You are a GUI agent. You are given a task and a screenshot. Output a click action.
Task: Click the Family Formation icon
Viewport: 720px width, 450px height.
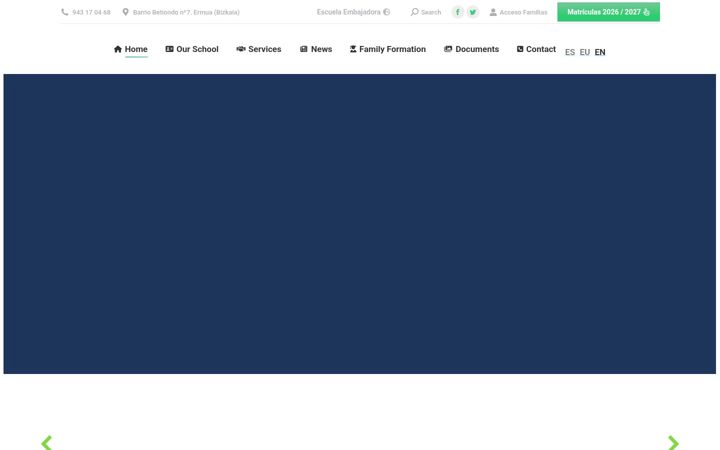353,49
